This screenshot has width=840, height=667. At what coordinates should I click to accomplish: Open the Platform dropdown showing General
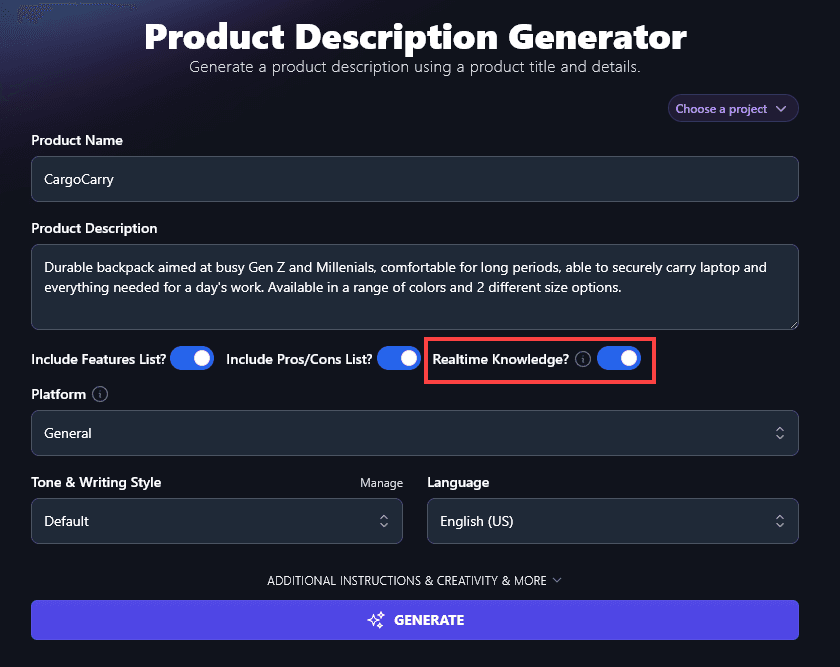tap(415, 433)
